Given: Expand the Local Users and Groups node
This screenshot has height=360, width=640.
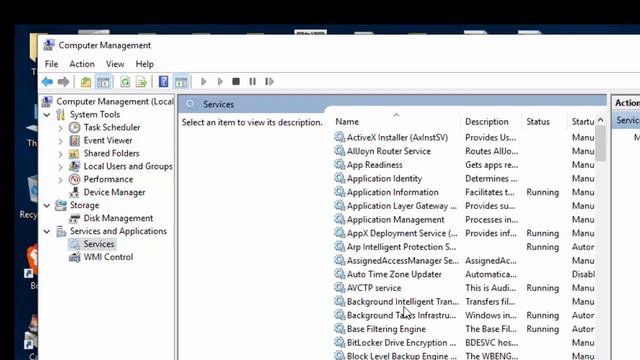Looking at the screenshot, I should tap(60, 167).
